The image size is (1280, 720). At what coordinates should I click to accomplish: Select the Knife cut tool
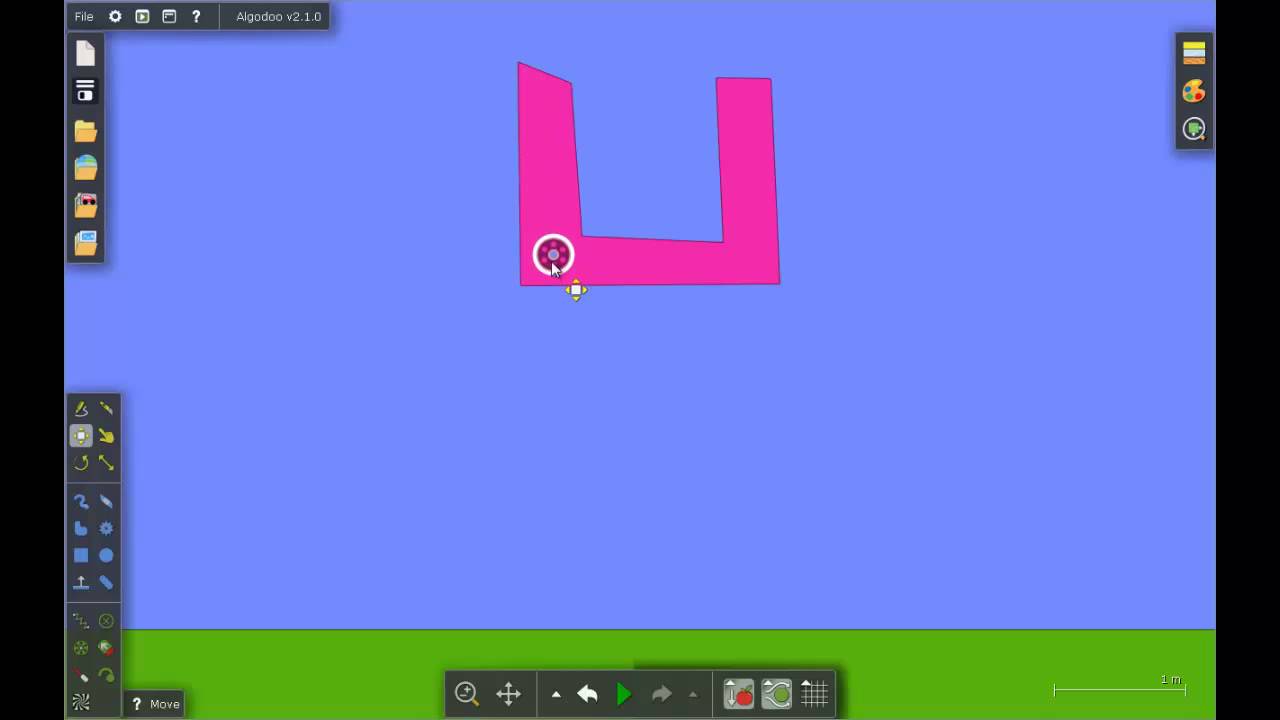coord(106,408)
